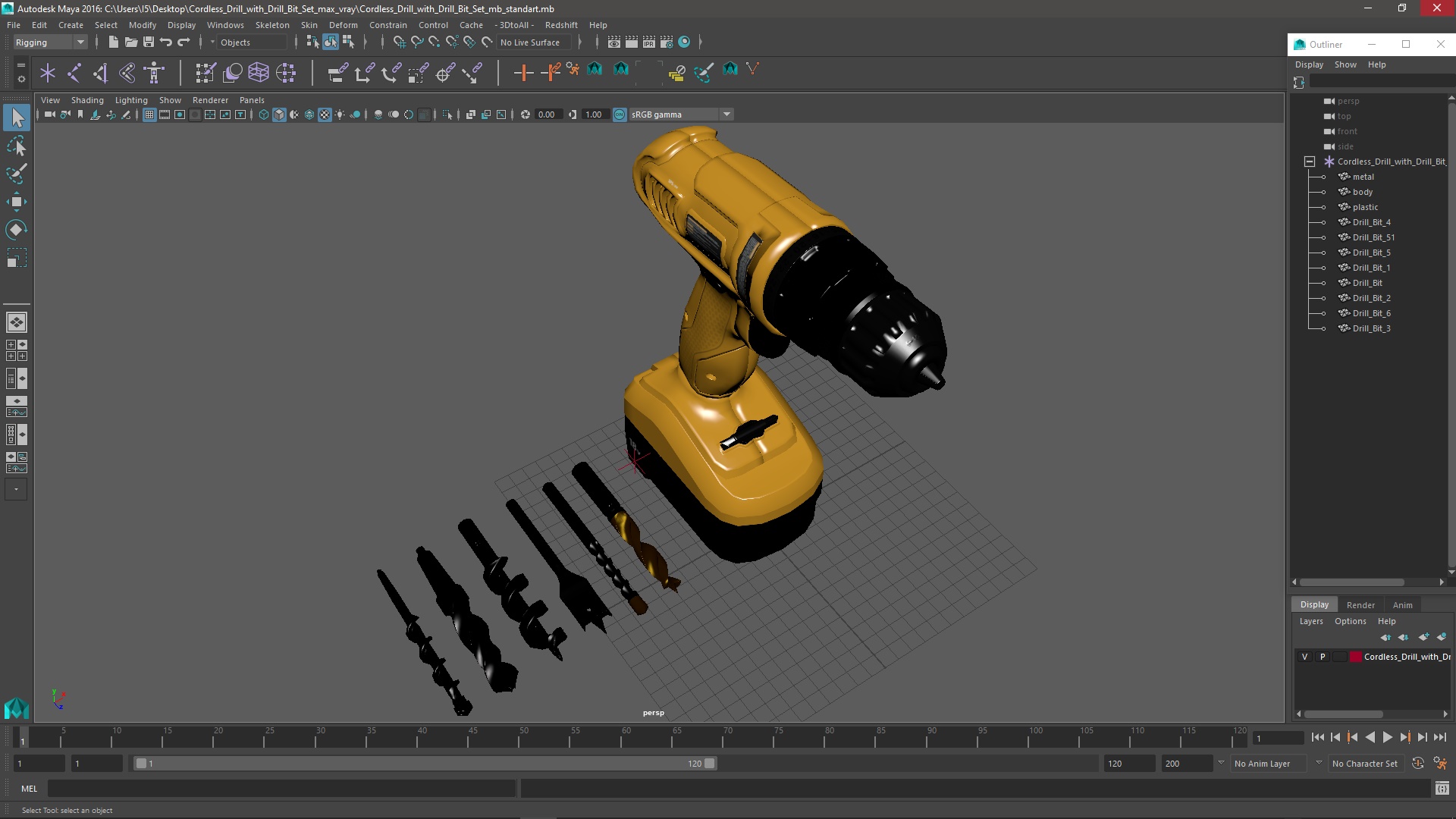Click the Auto Keyframe toggle icon
The image size is (1456, 819).
(x=1417, y=764)
